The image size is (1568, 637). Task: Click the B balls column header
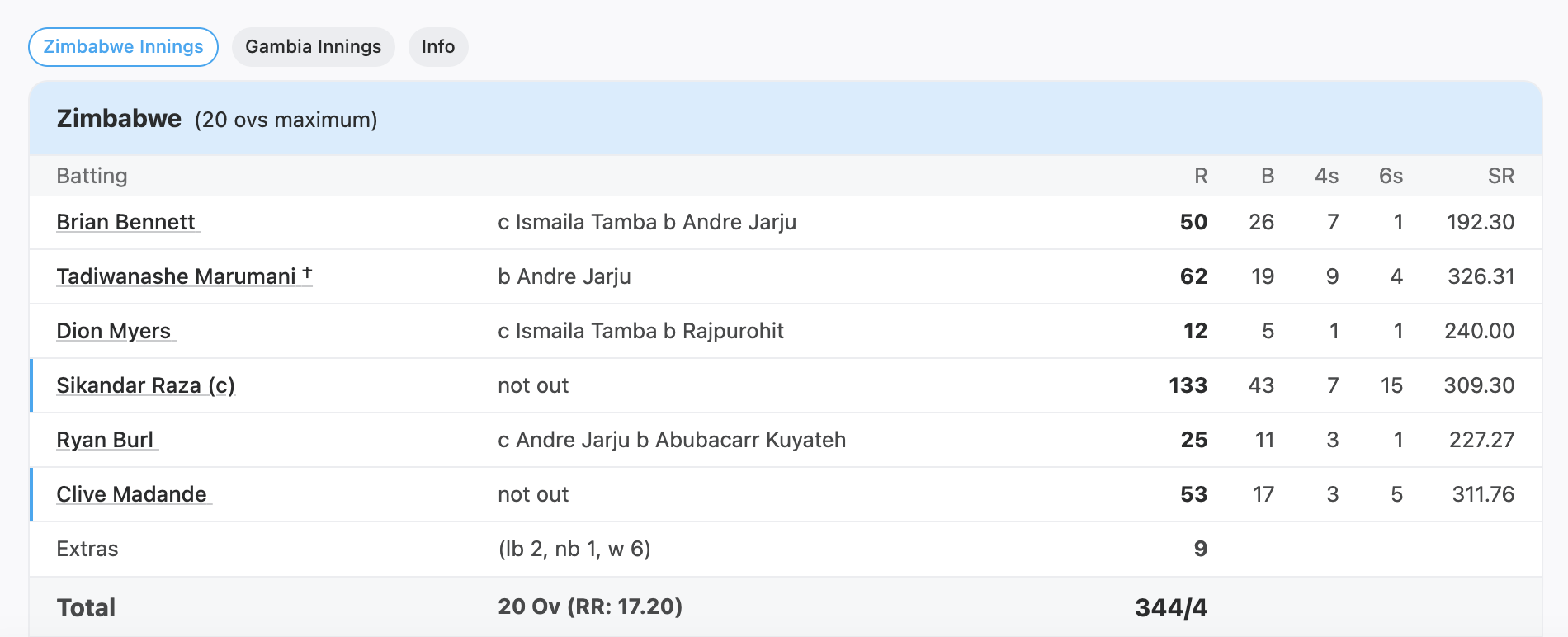[x=1268, y=176]
